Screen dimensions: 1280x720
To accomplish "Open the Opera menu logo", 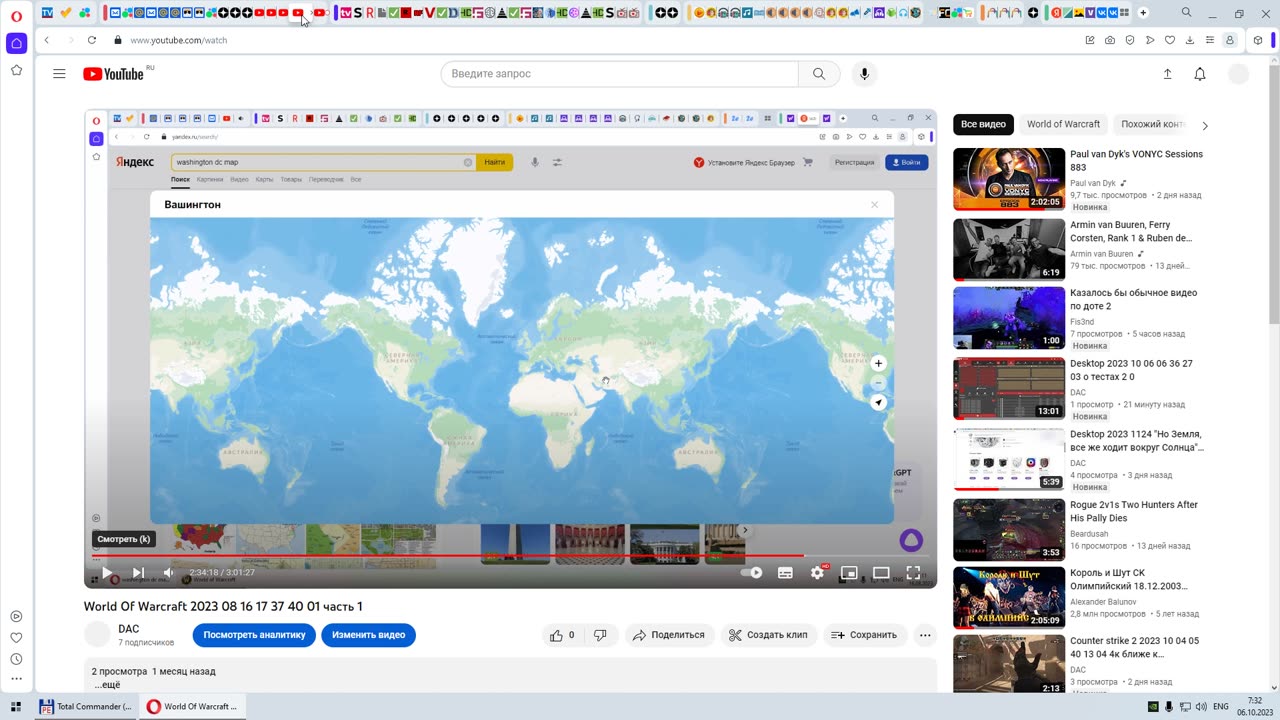I will pos(17,15).
